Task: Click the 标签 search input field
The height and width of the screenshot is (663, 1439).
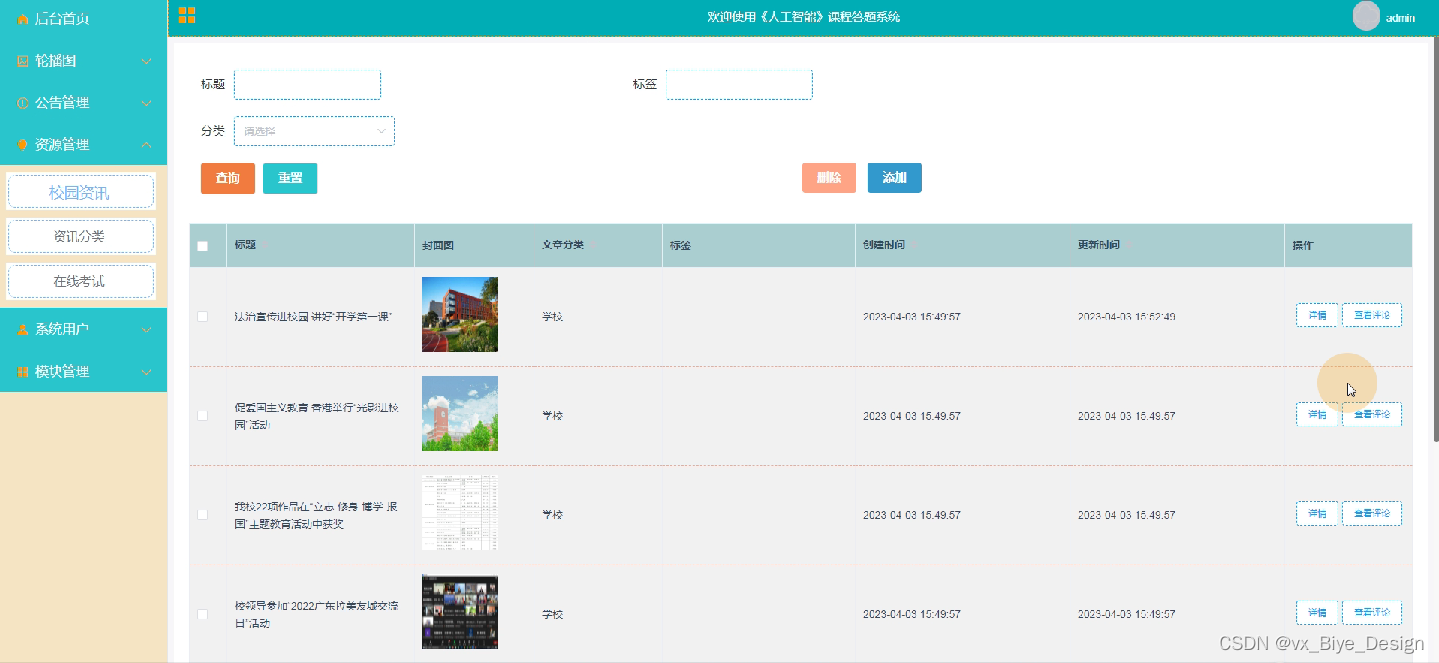Action: (x=739, y=85)
